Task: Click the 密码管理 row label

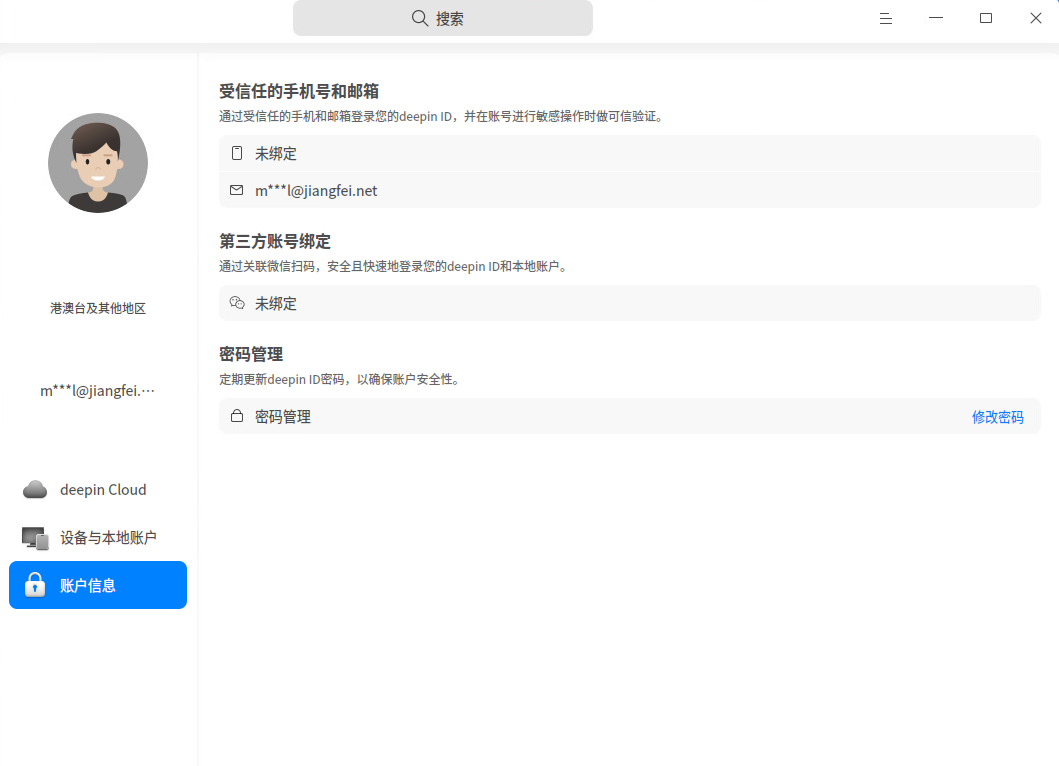Action: 283,417
